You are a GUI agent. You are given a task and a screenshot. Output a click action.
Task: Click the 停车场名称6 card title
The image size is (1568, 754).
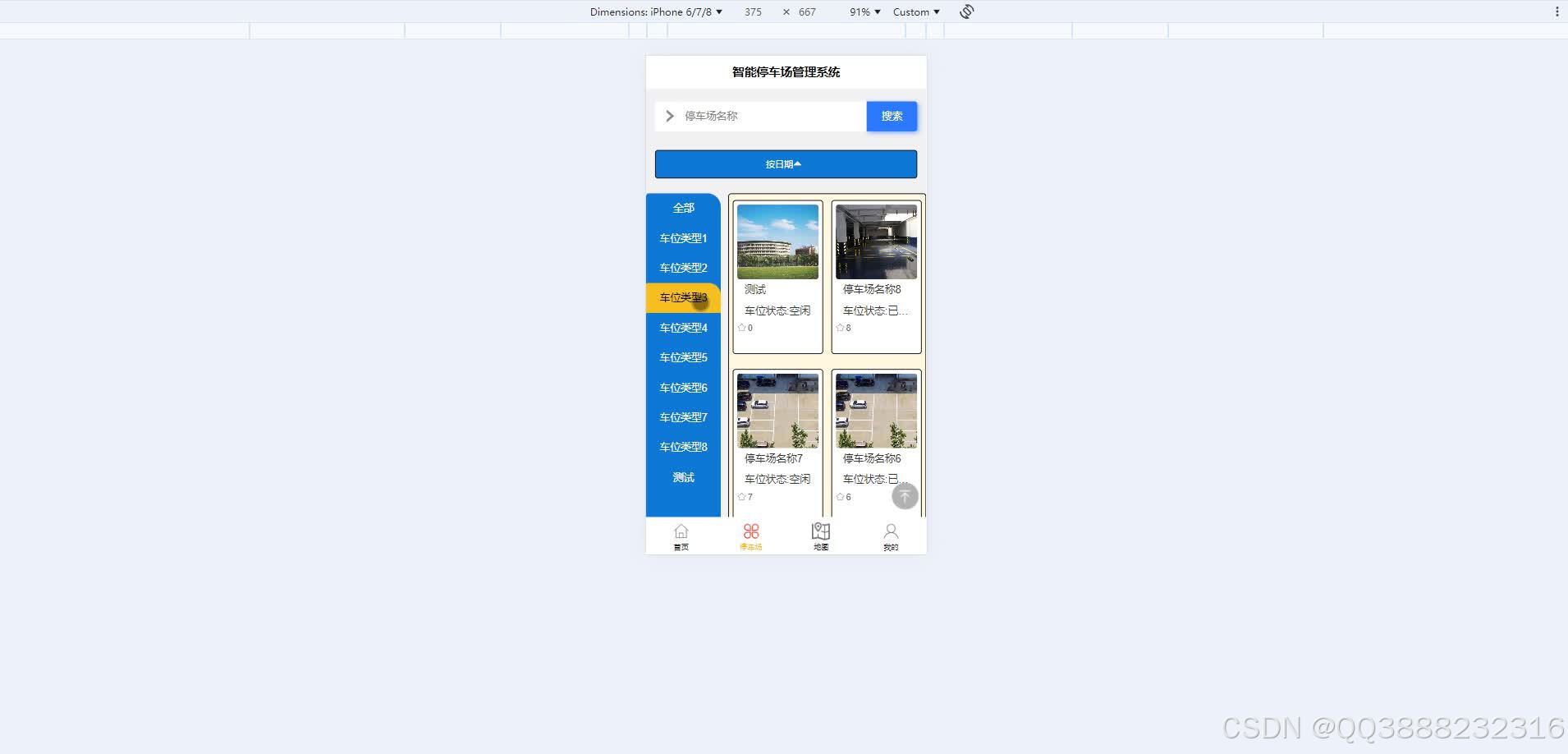[872, 458]
